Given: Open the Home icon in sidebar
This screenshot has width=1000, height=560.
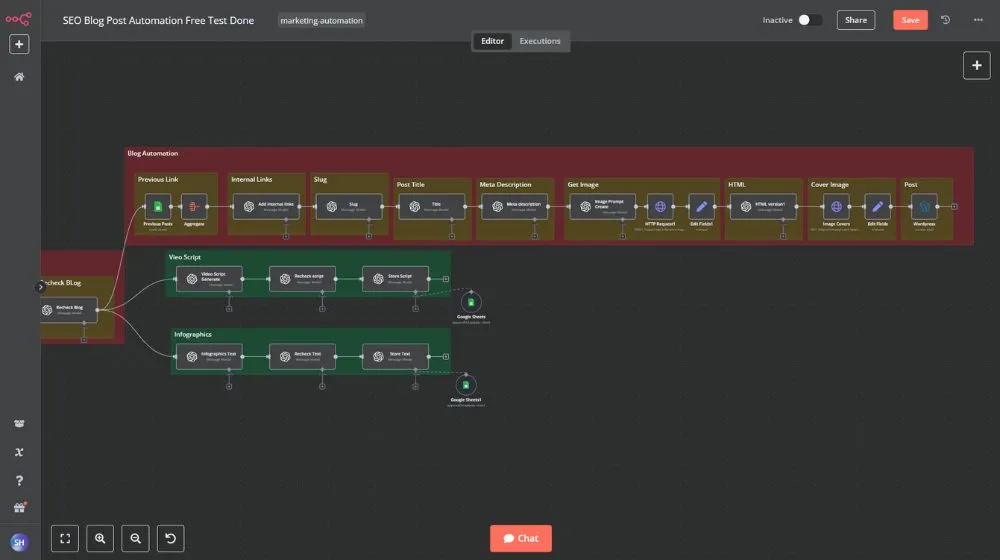Looking at the screenshot, I should pos(19,77).
